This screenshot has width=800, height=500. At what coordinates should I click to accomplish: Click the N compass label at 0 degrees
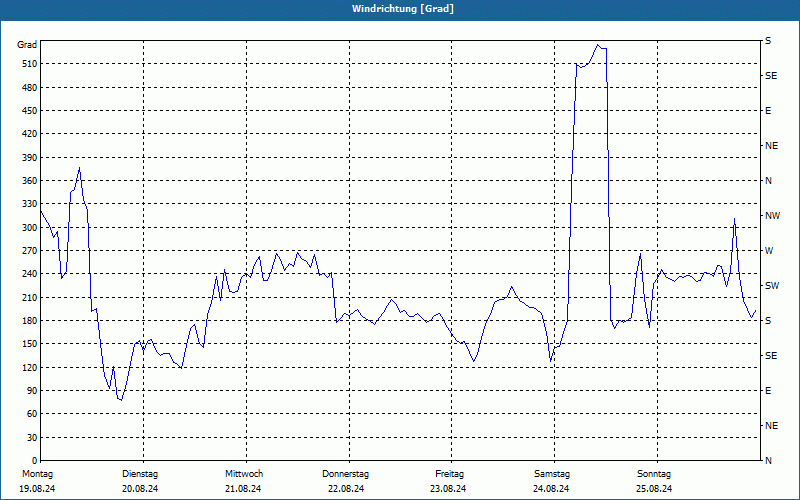[x=768, y=461]
